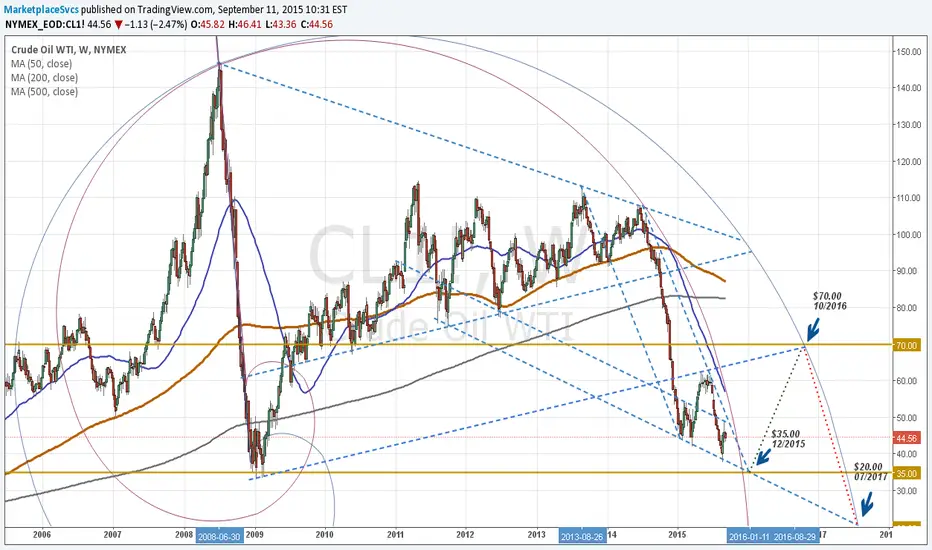Click the NYMEX_EOD:CL1! symbol label

point(44,24)
